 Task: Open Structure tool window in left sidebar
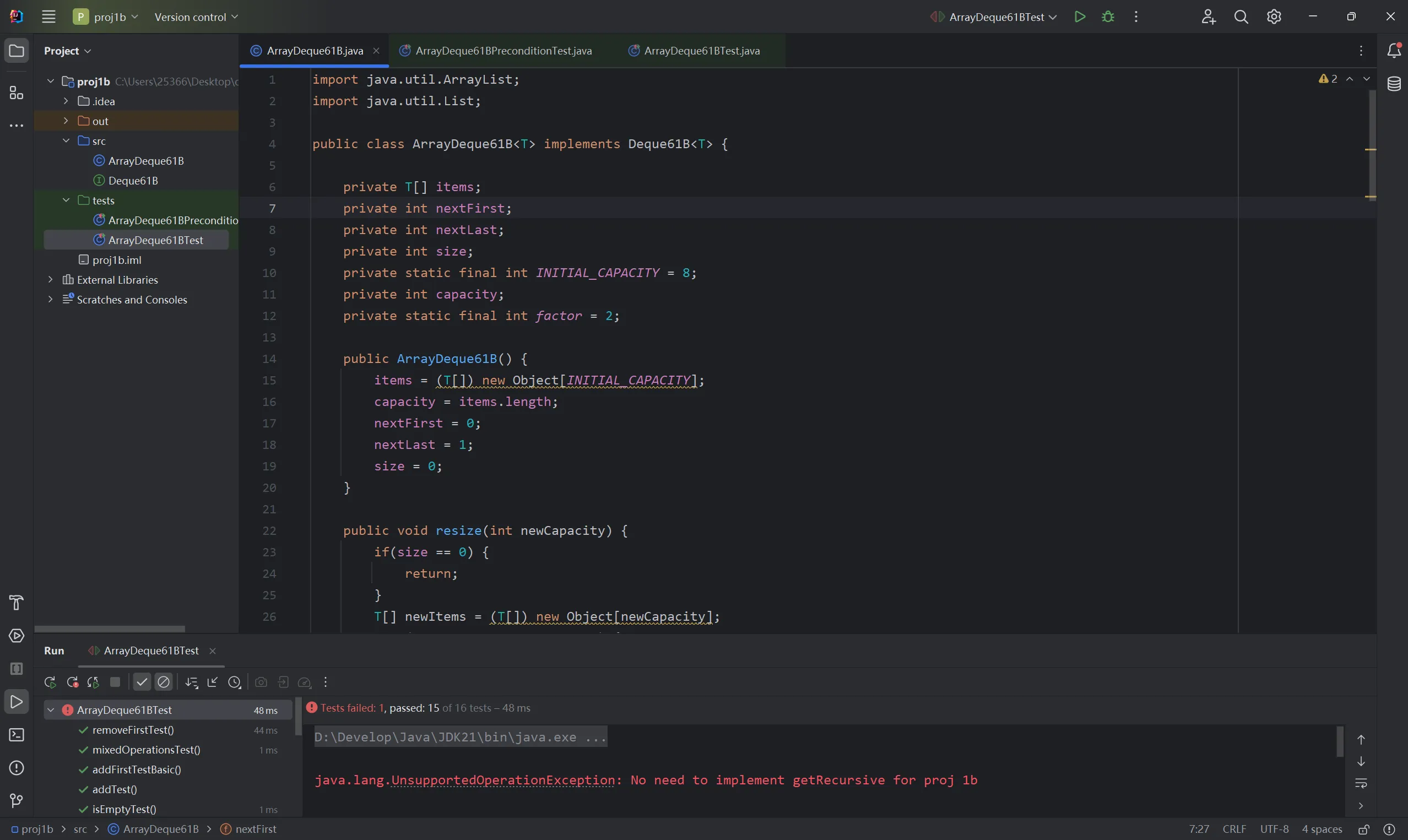pyautogui.click(x=17, y=93)
